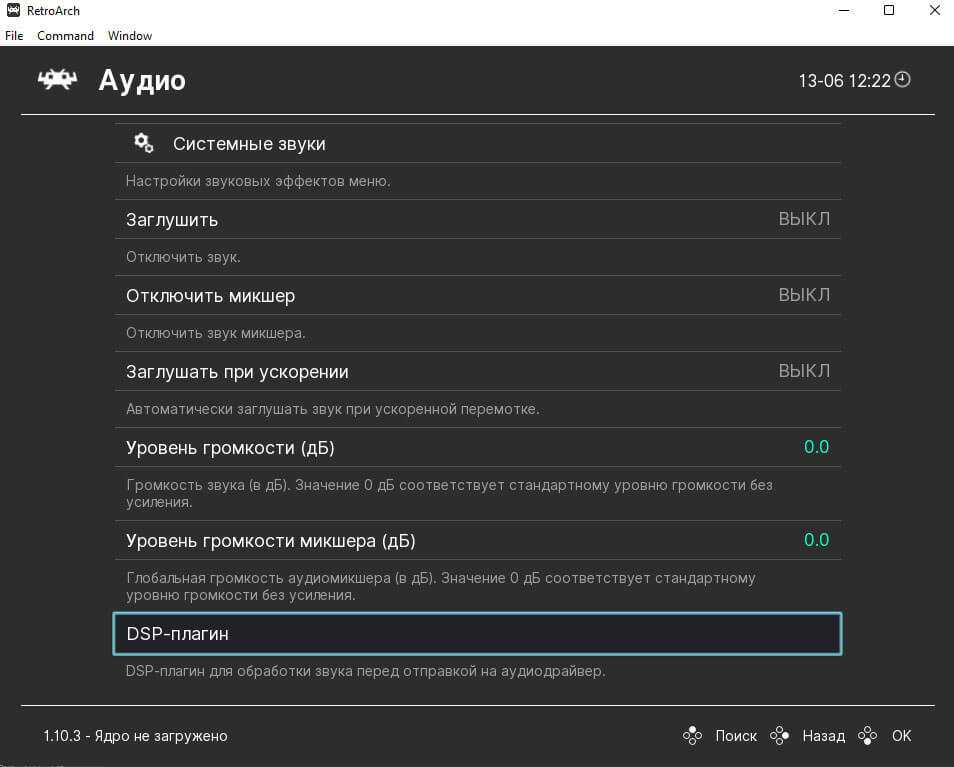Click the RetroArch title bar app icon
Image resolution: width=954 pixels, height=767 pixels.
click(x=13, y=11)
